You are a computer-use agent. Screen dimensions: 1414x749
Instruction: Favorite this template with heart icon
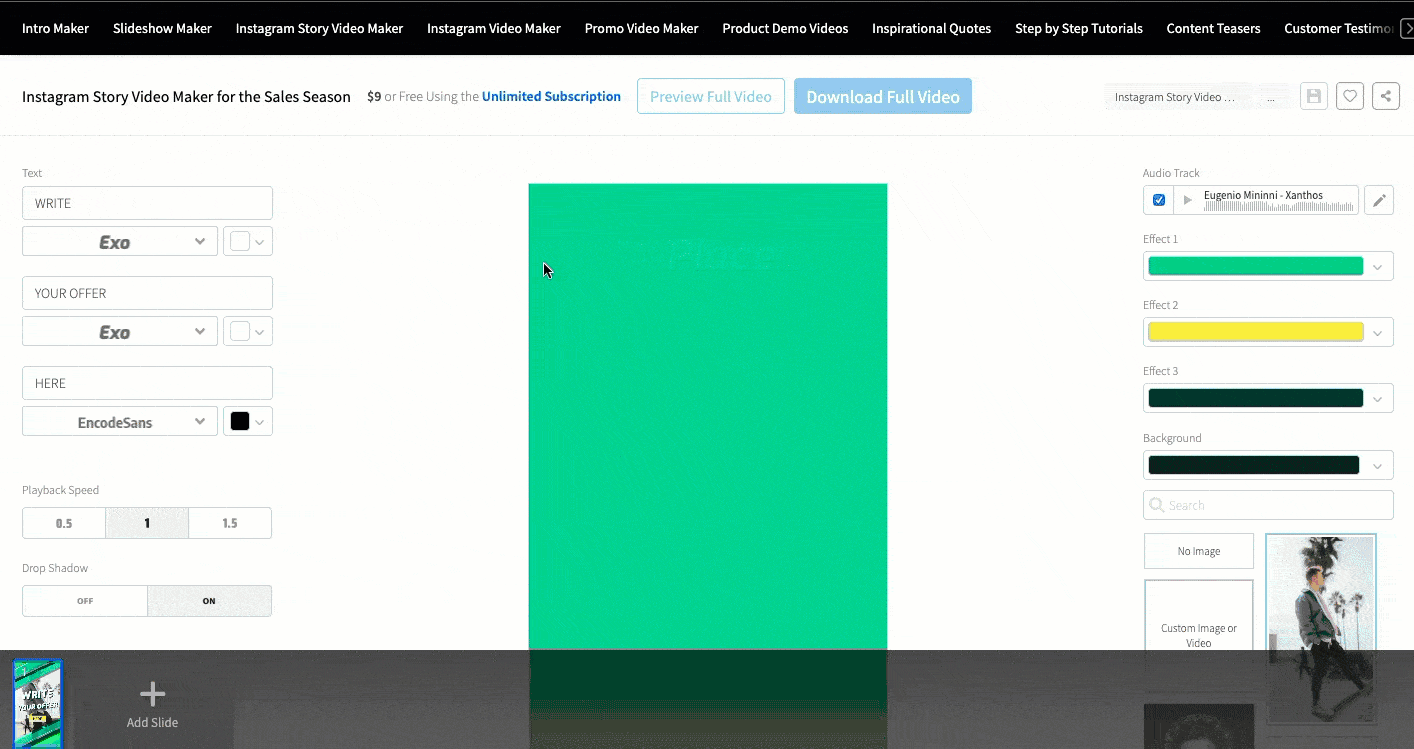(1350, 96)
